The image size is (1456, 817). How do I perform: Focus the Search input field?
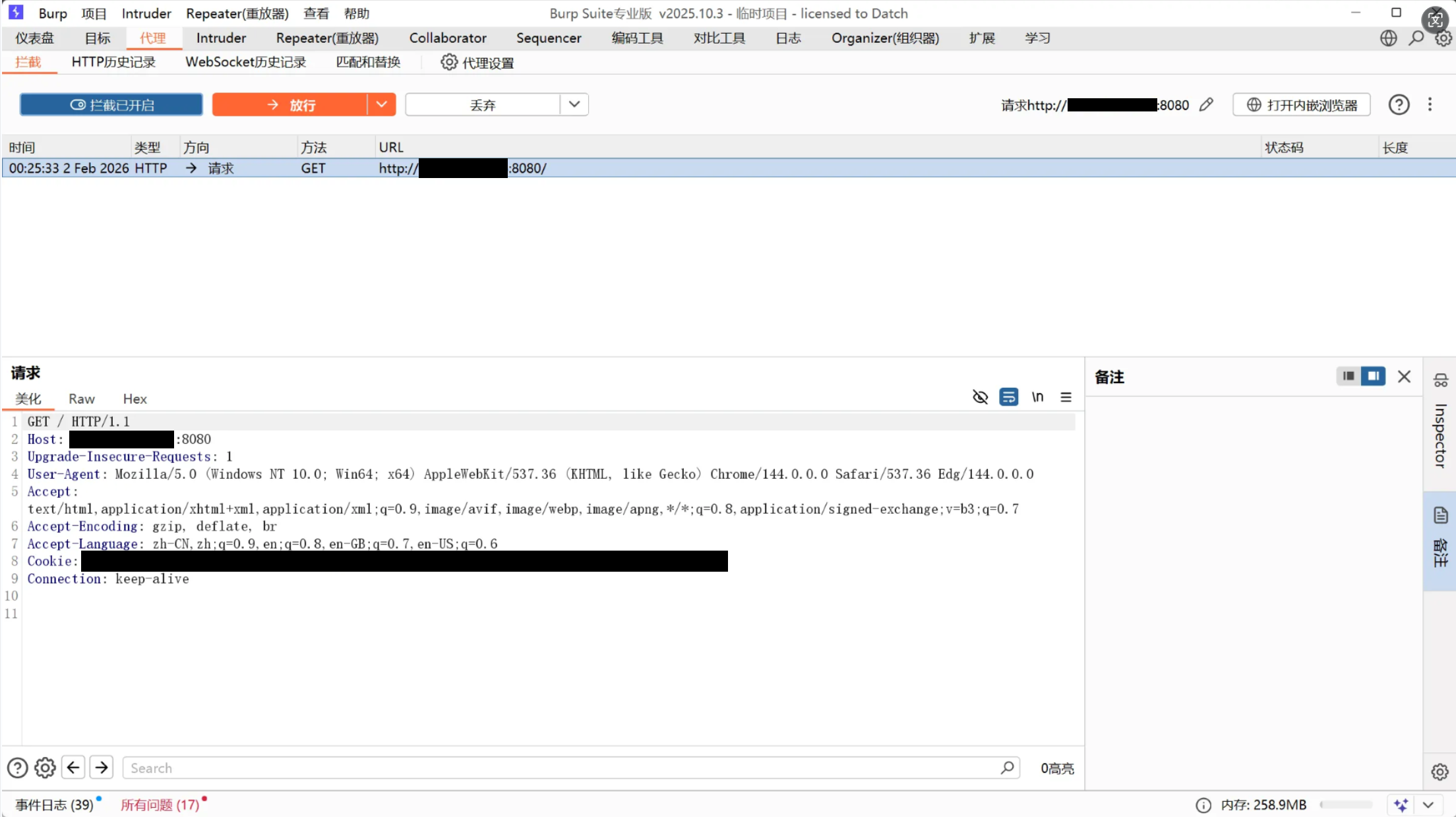[571, 768]
